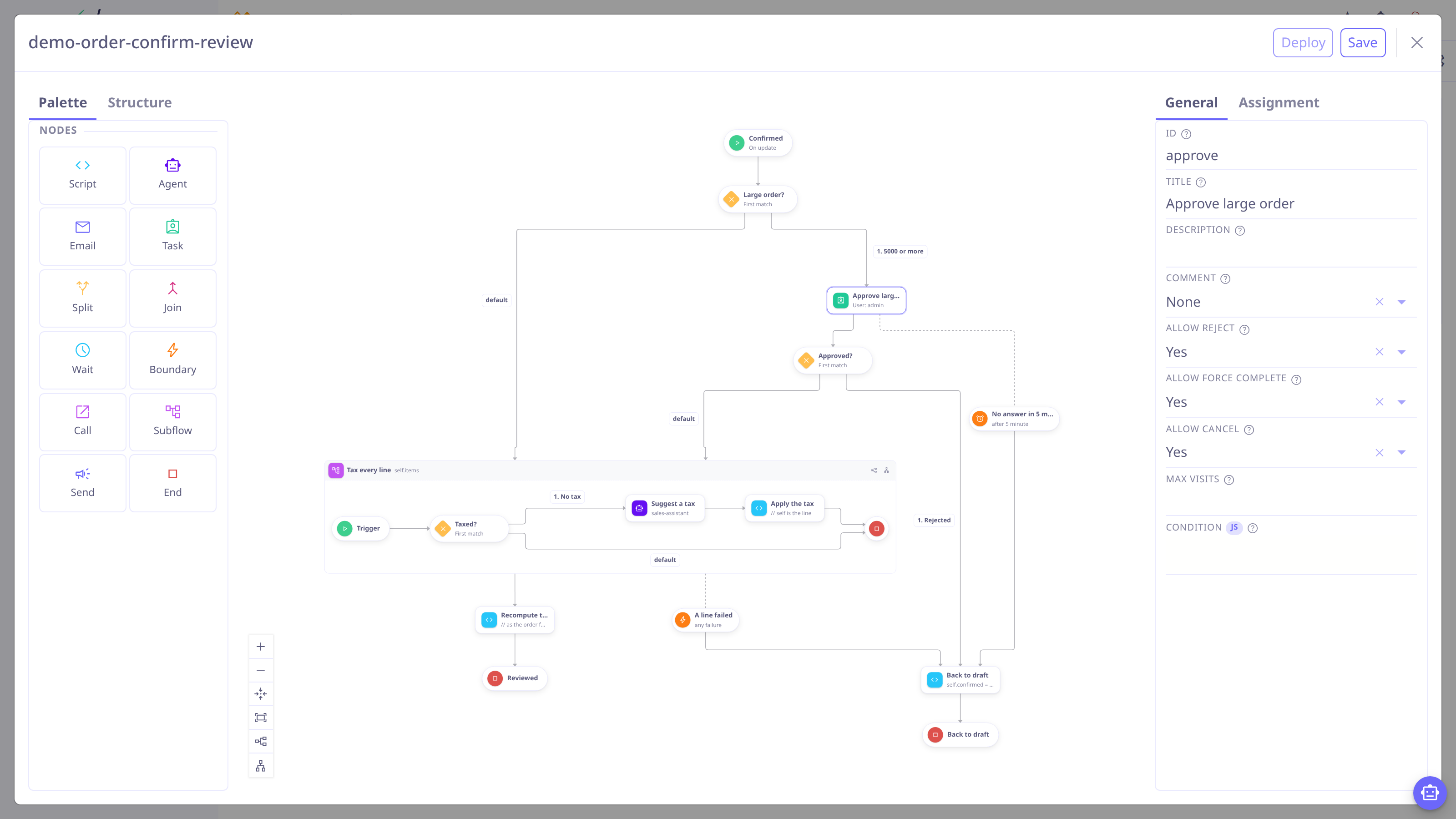Switch to the Structure tab
The image size is (1456, 819).
(140, 102)
